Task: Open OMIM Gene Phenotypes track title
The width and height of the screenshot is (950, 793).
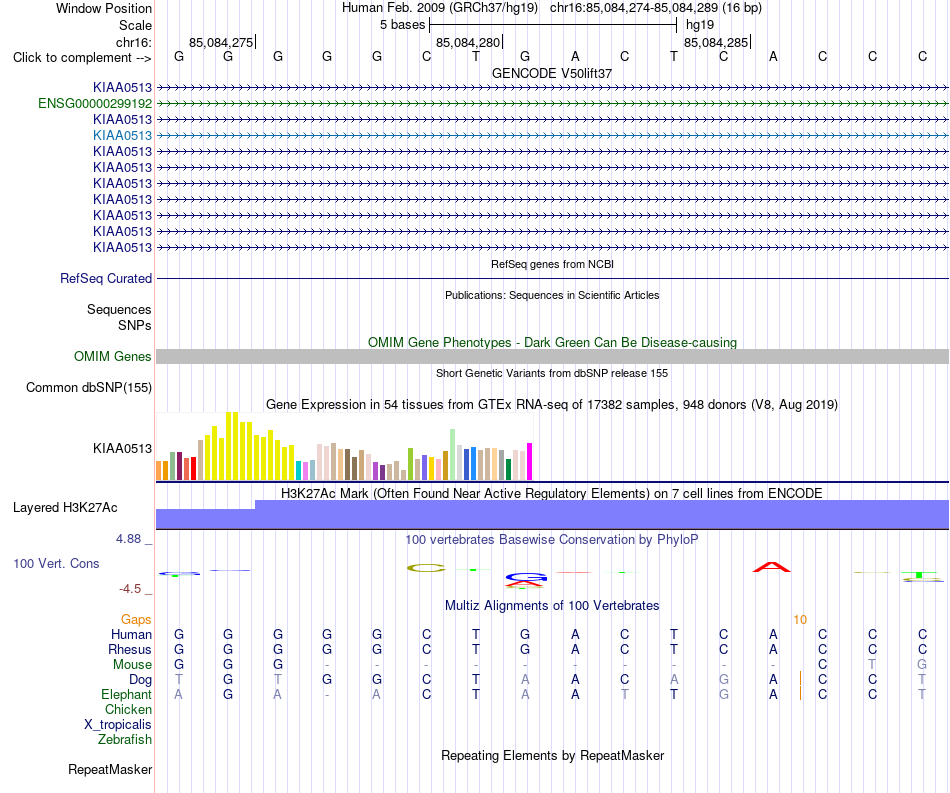Action: tap(552, 342)
